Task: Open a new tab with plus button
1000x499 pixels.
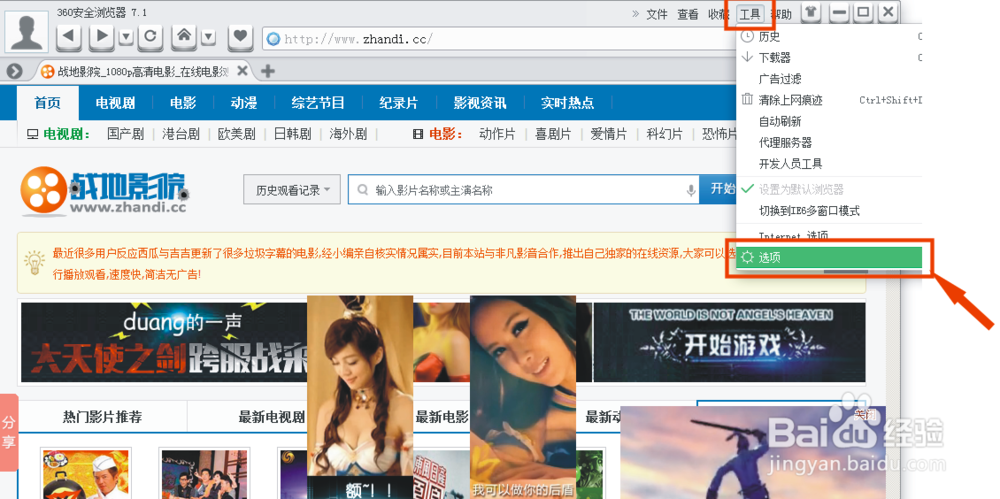Action: coord(268,71)
